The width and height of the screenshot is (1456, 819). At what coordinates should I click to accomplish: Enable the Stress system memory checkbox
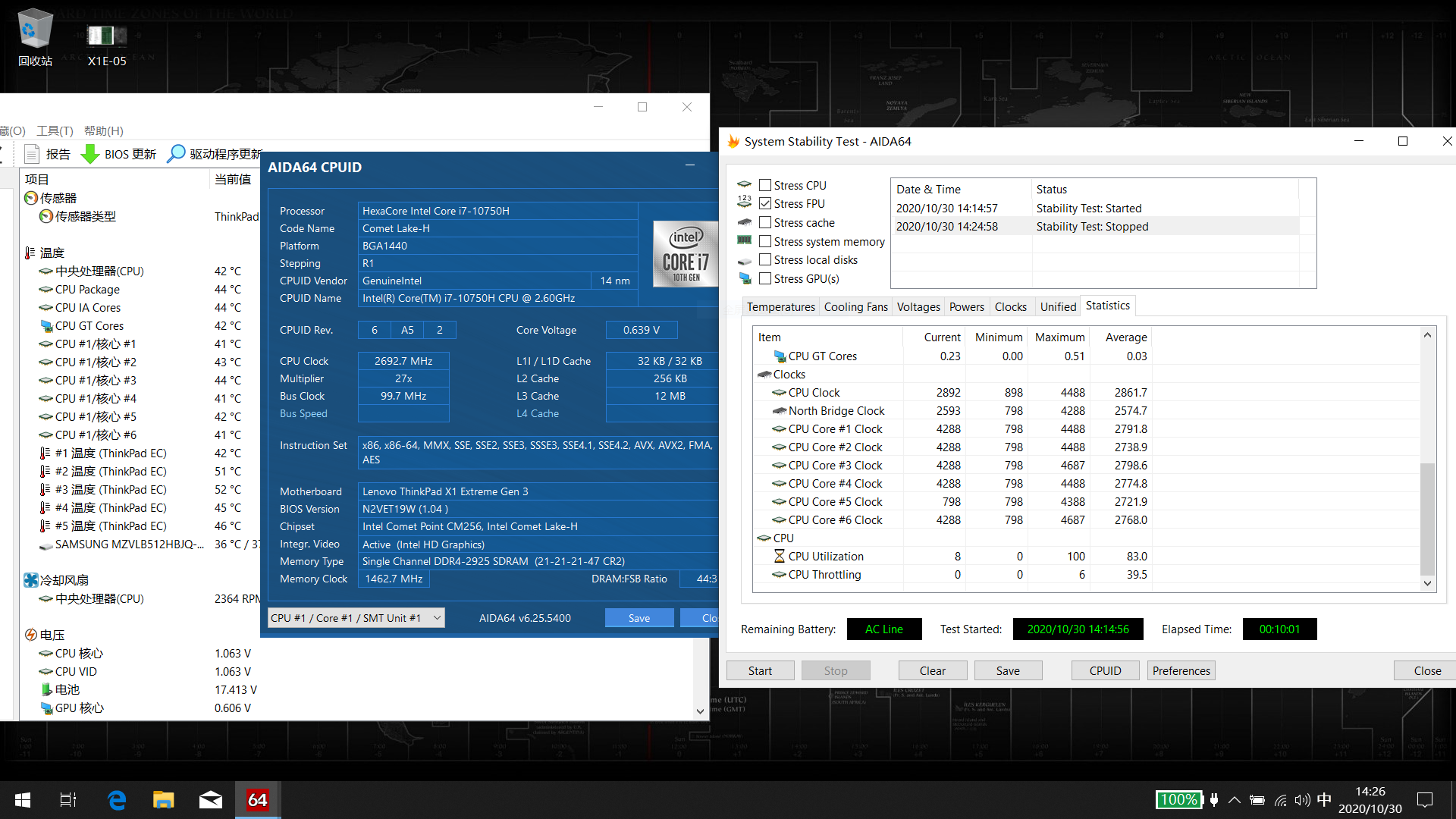[x=765, y=241]
